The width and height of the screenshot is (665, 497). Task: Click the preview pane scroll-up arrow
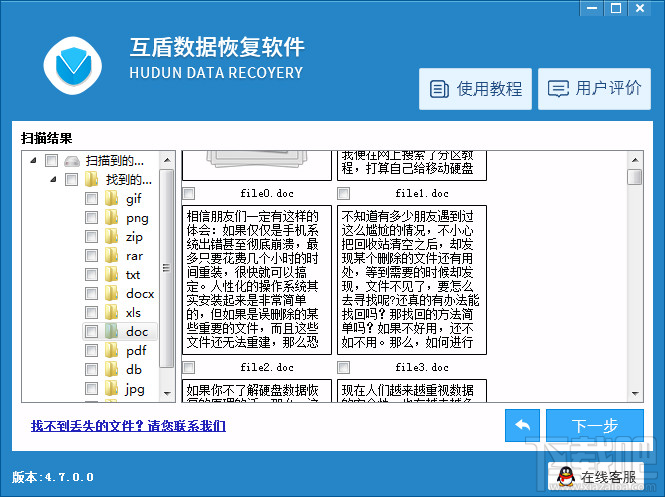(x=635, y=160)
